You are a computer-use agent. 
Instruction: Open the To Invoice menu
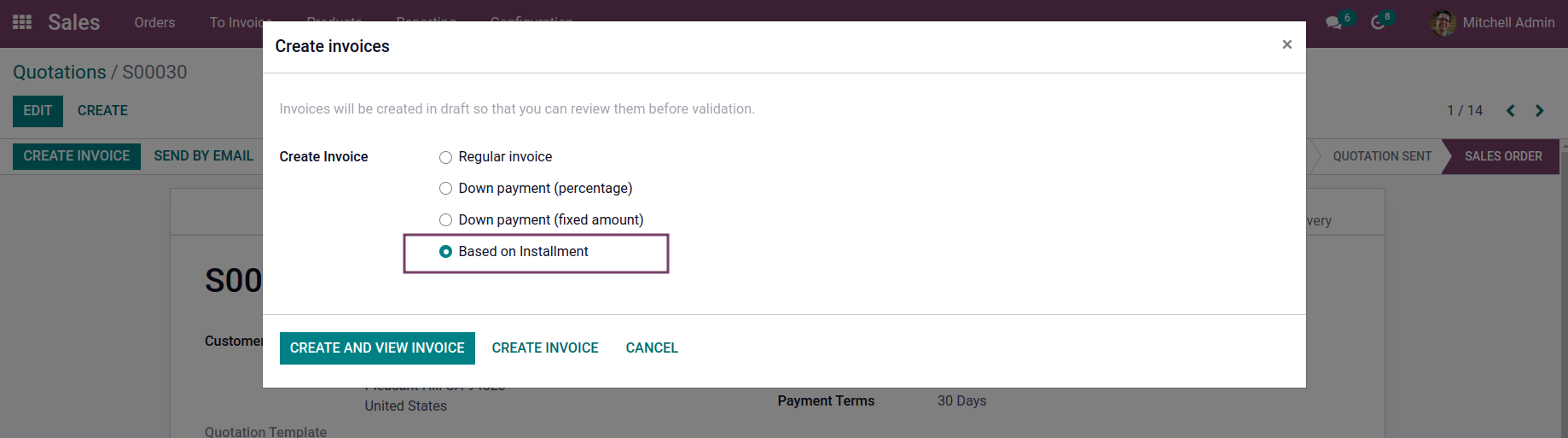pos(240,23)
